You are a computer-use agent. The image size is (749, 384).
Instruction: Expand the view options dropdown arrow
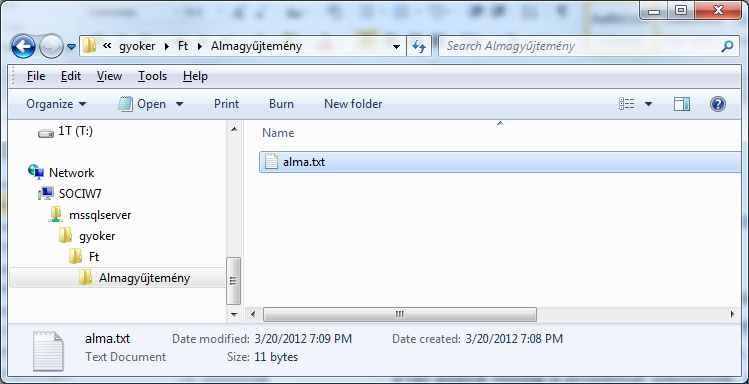click(x=648, y=104)
